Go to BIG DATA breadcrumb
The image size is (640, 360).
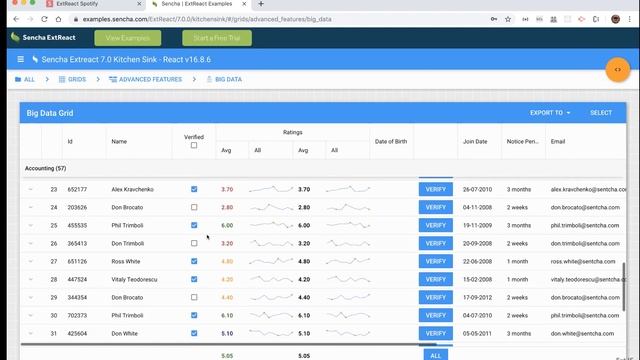click(x=224, y=79)
